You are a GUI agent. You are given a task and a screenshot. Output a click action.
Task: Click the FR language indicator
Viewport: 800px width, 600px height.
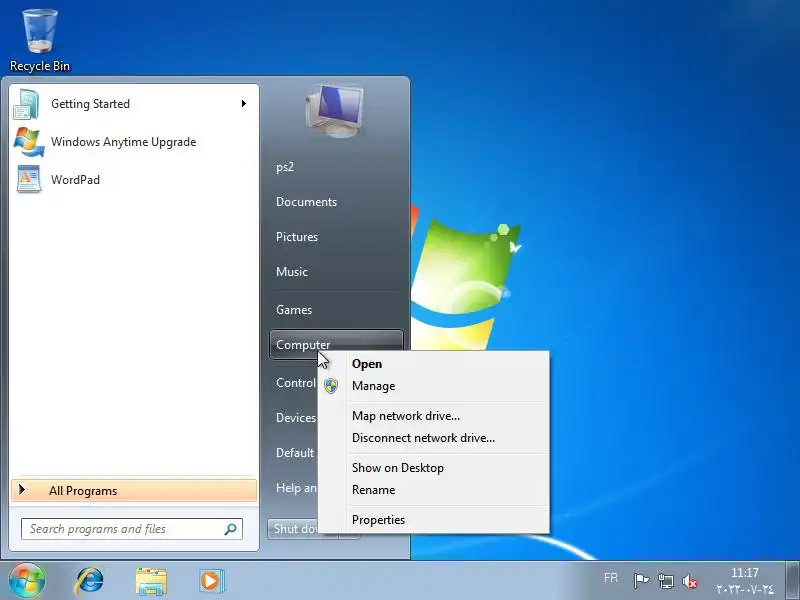pyautogui.click(x=611, y=578)
